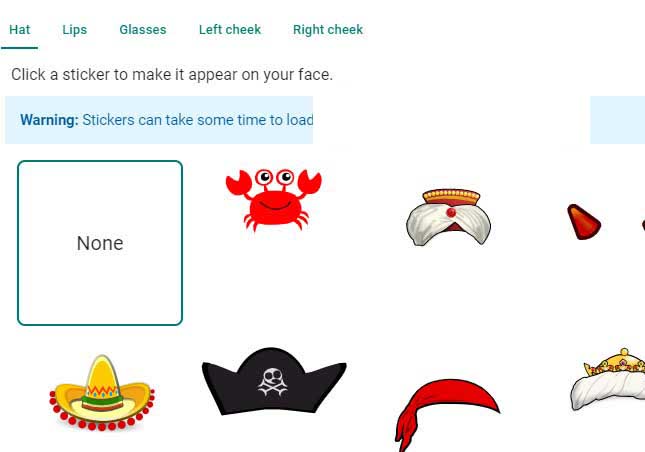Open the Hat tab
This screenshot has width=645, height=452.
pyautogui.click(x=19, y=30)
